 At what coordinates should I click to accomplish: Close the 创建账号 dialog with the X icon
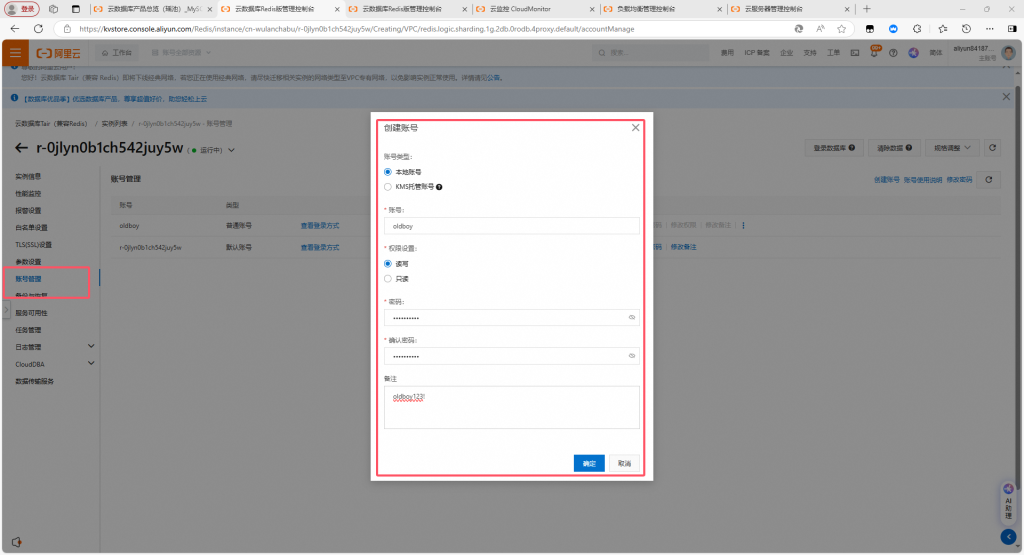tap(635, 128)
